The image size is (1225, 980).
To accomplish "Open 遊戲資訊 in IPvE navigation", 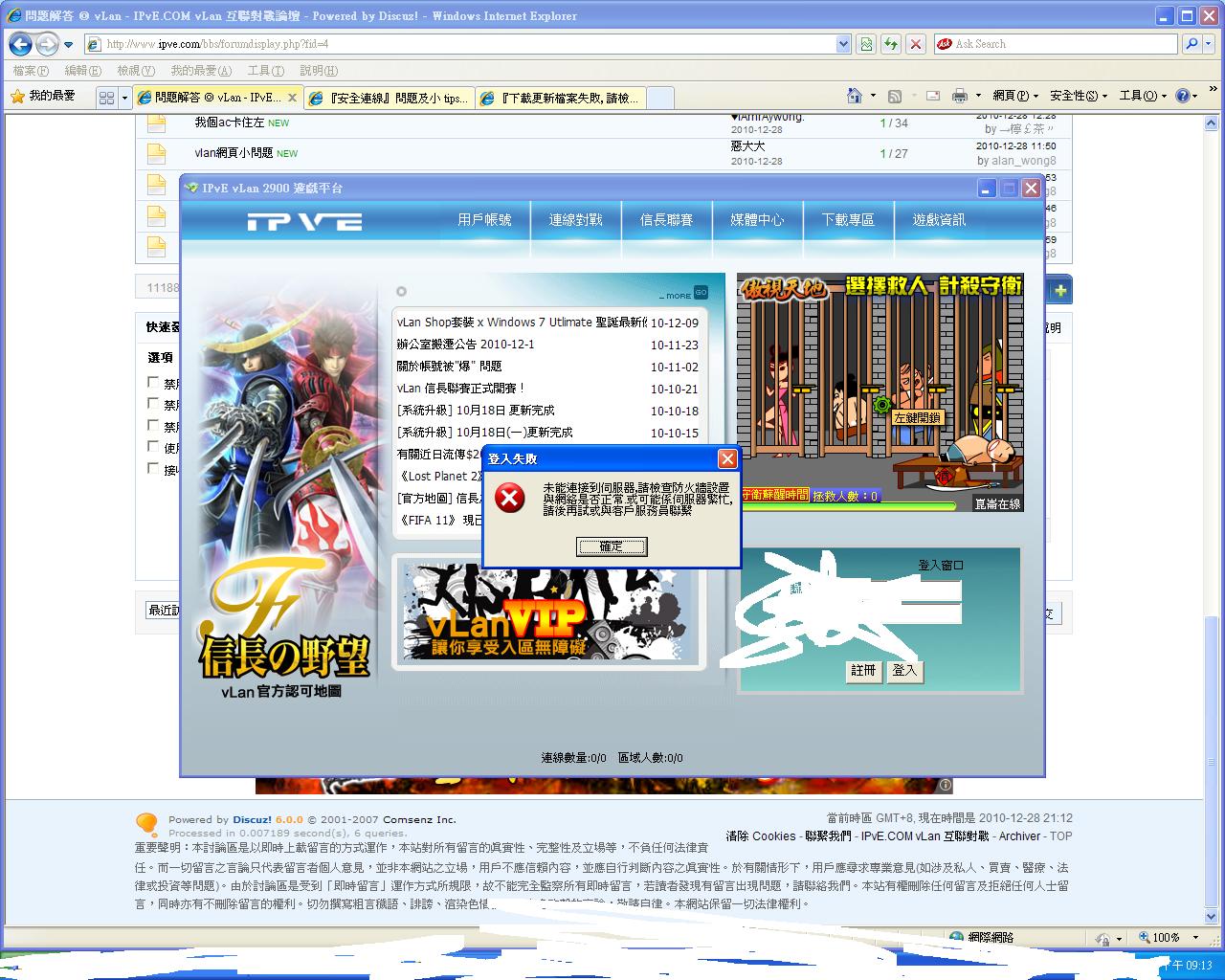I will [939, 220].
